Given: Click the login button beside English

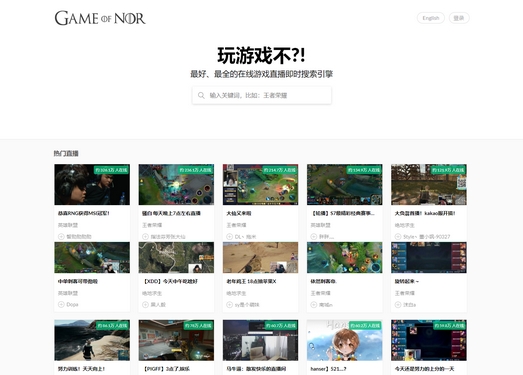Looking at the screenshot, I should coord(459,18).
